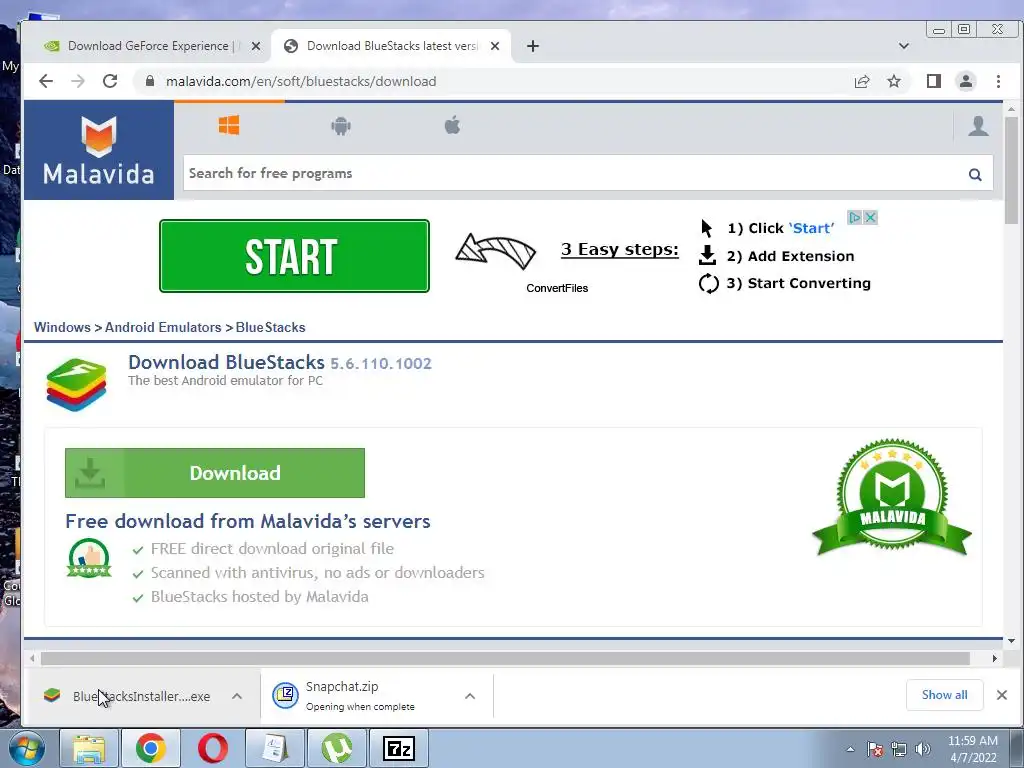The width and height of the screenshot is (1024, 768).
Task: Expand the tab search chevron
Action: (904, 46)
